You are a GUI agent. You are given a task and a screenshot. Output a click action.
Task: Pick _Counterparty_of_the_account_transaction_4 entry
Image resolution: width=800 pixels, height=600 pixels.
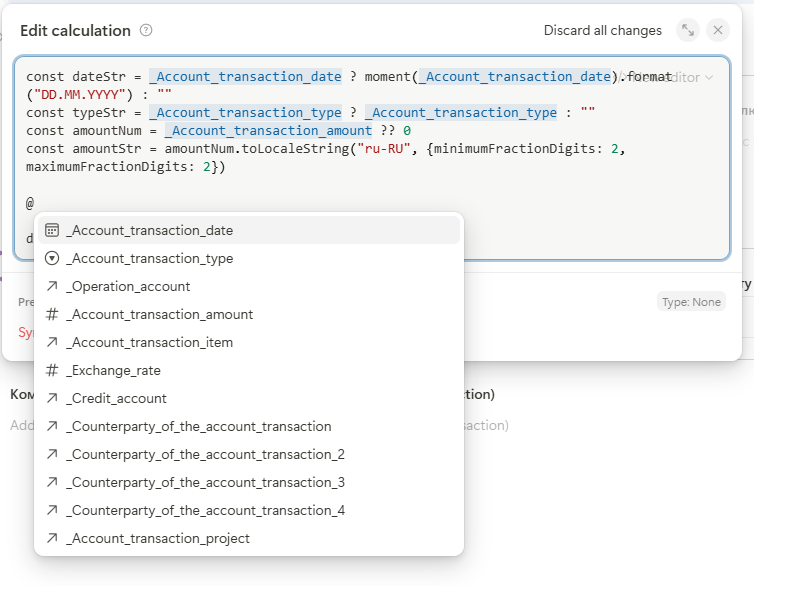click(249, 511)
